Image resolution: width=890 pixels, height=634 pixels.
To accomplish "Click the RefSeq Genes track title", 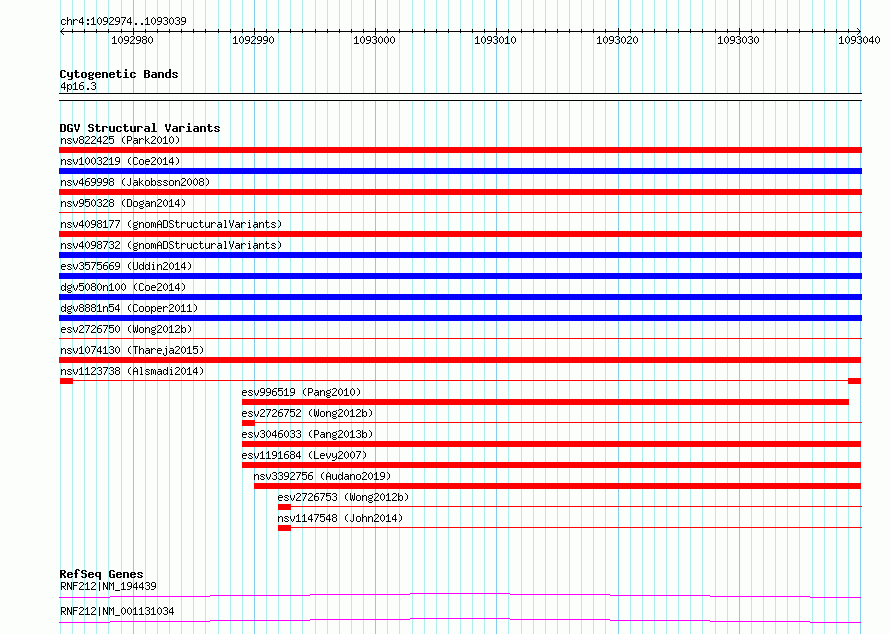I will coord(101,574).
